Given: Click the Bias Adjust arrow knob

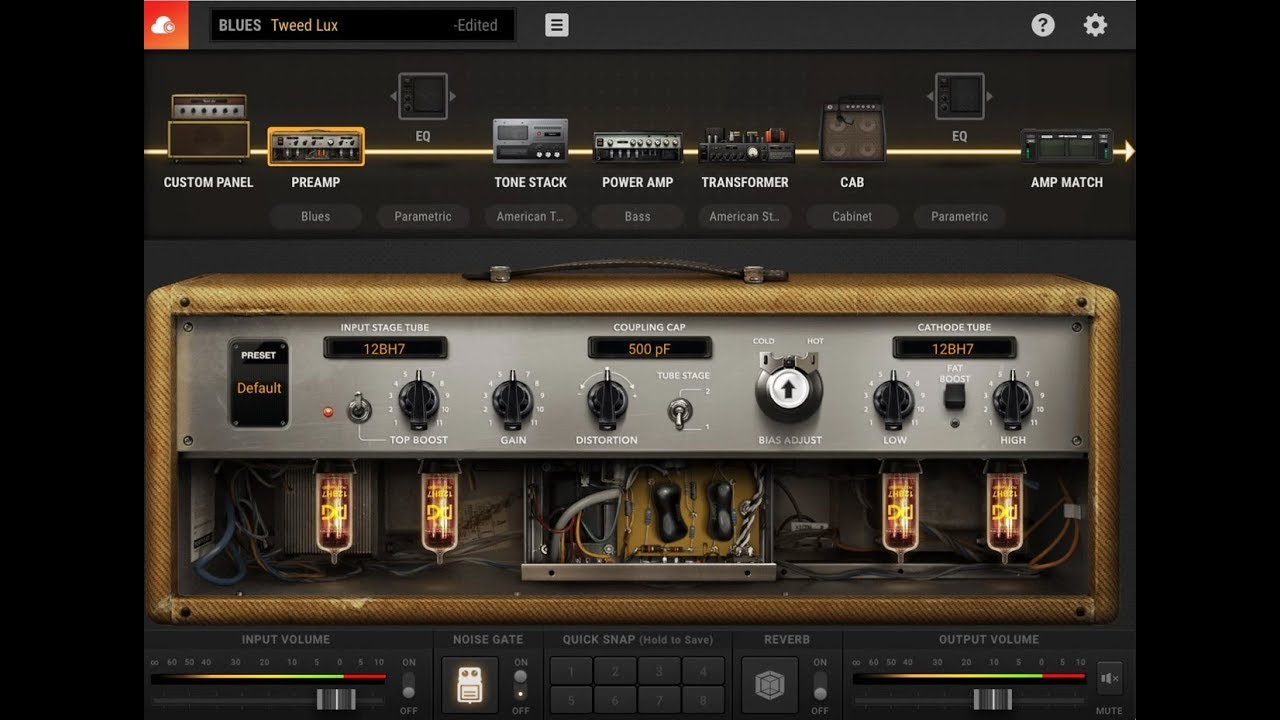Looking at the screenshot, I should point(789,390).
